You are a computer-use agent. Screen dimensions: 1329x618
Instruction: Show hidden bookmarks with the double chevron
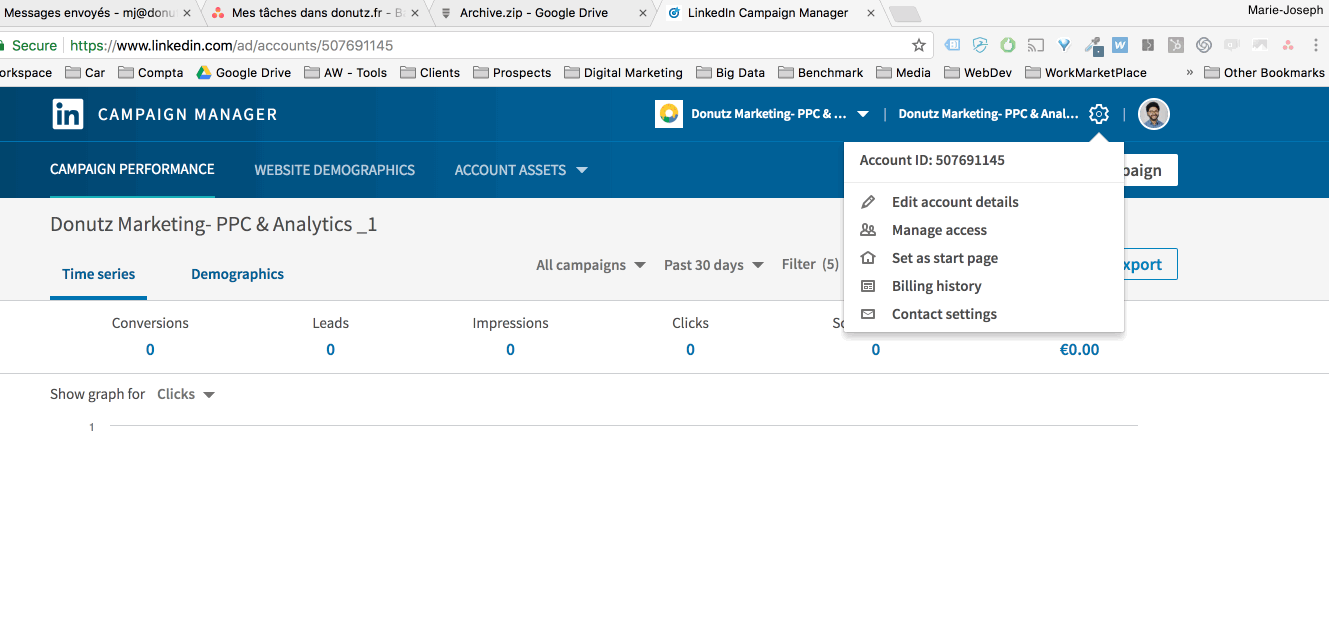pyautogui.click(x=1189, y=73)
